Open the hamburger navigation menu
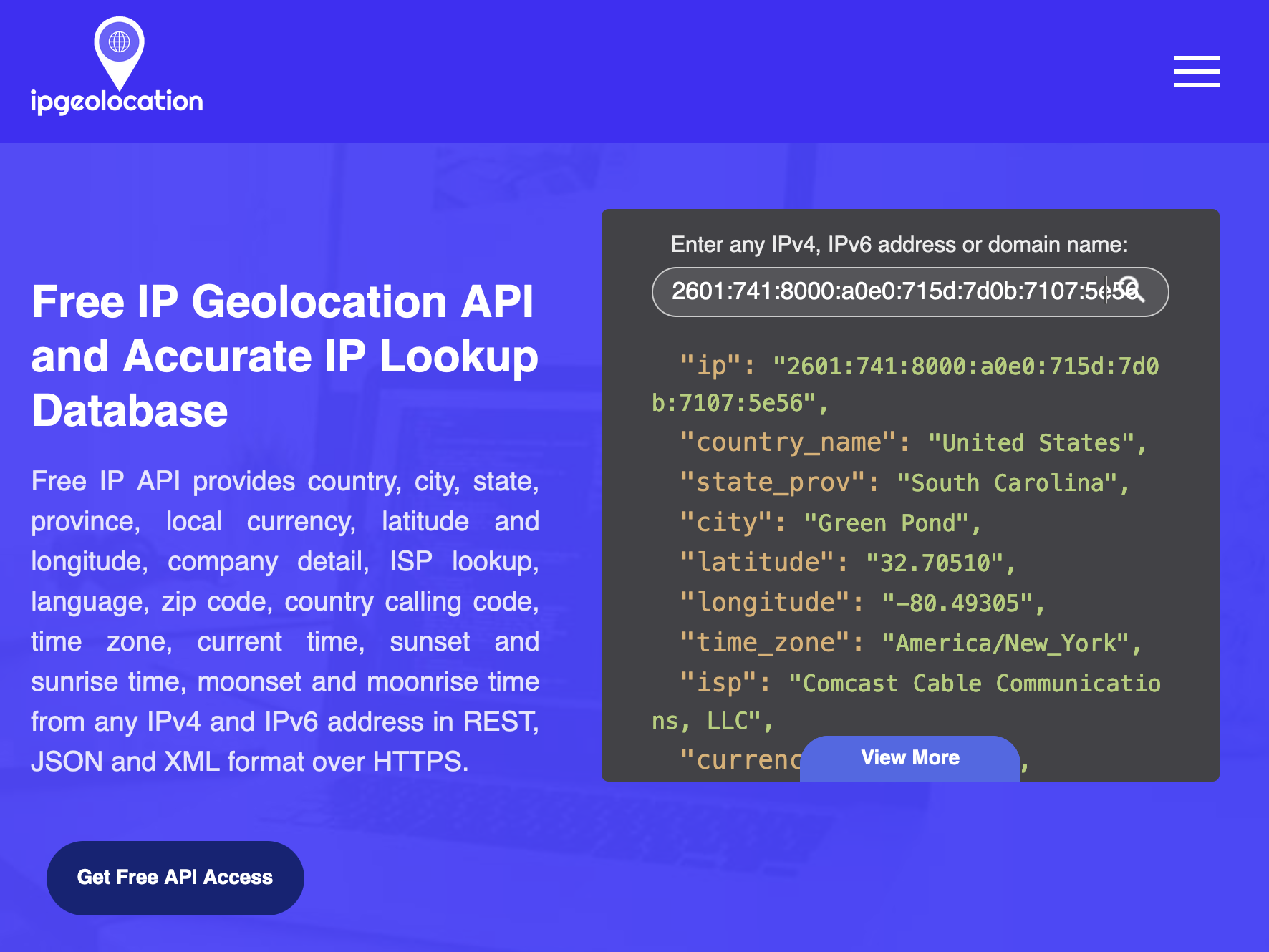Screen dimensions: 1269x952 [x=1196, y=72]
